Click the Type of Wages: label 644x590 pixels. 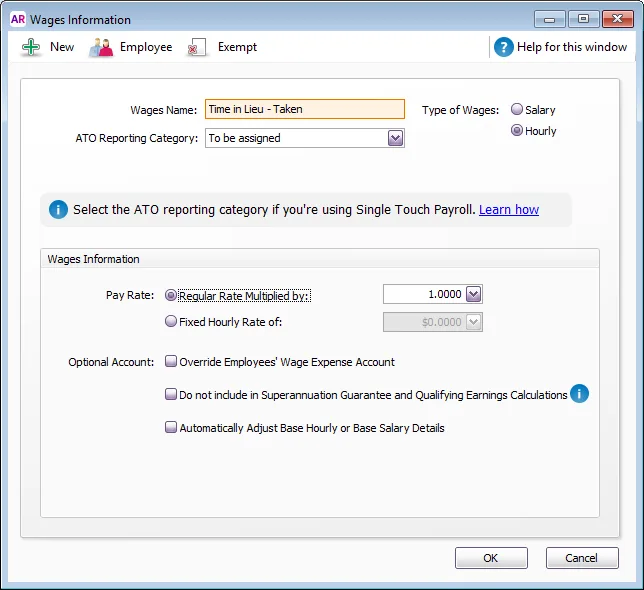tap(460, 110)
